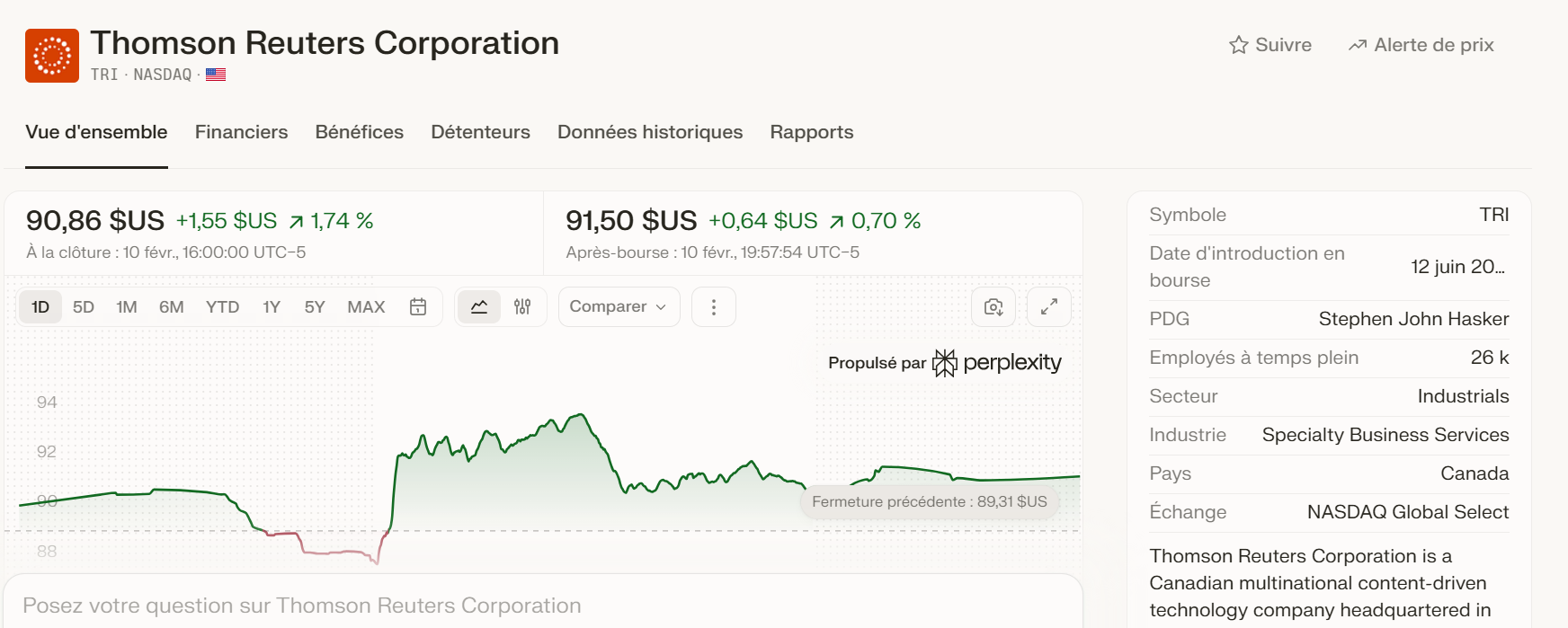Viewport: 1568px width, 628px height.
Task: Click the truncated date 12 juin 20…
Action: tap(1457, 267)
